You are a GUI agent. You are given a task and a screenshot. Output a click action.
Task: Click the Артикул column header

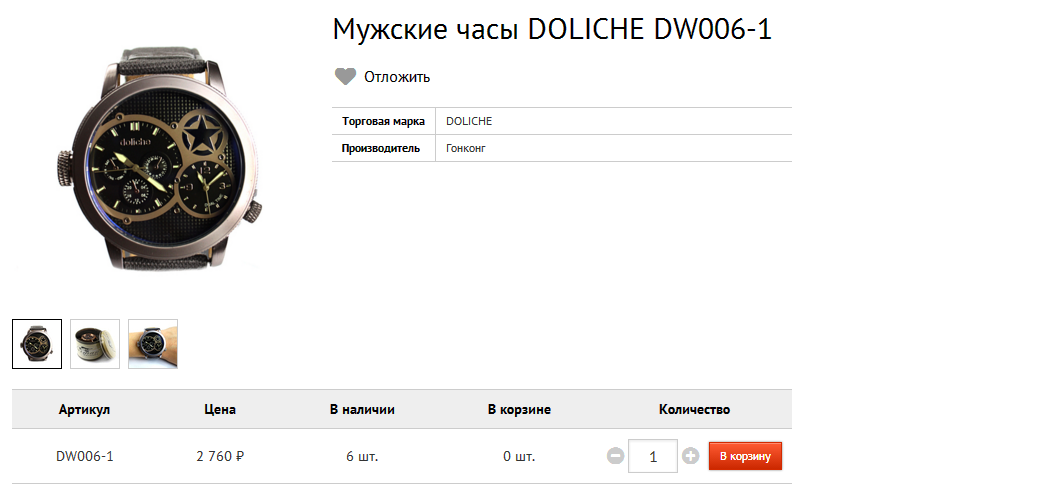[85, 409]
